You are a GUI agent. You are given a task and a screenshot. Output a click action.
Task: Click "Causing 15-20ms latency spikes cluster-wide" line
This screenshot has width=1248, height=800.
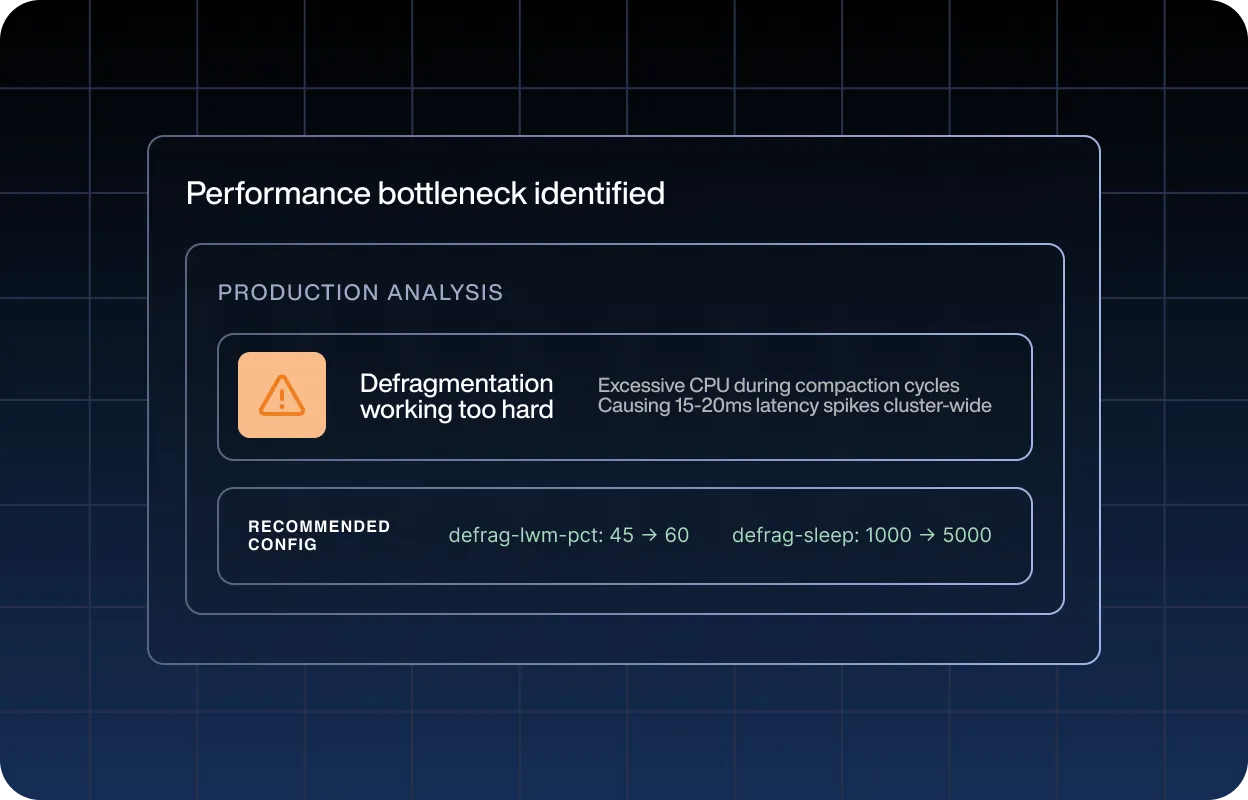click(795, 406)
